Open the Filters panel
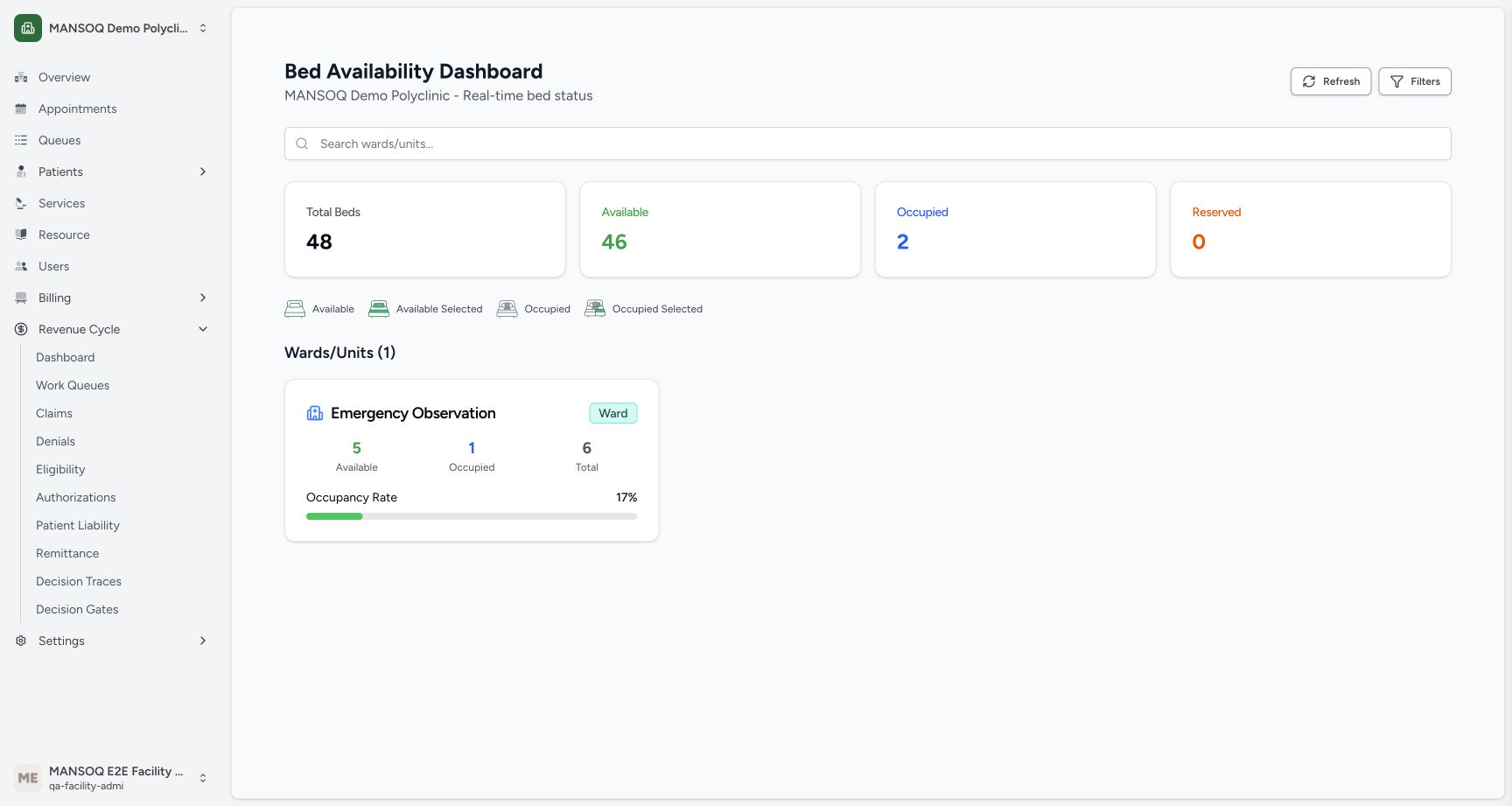1512x806 pixels. pos(1415,81)
